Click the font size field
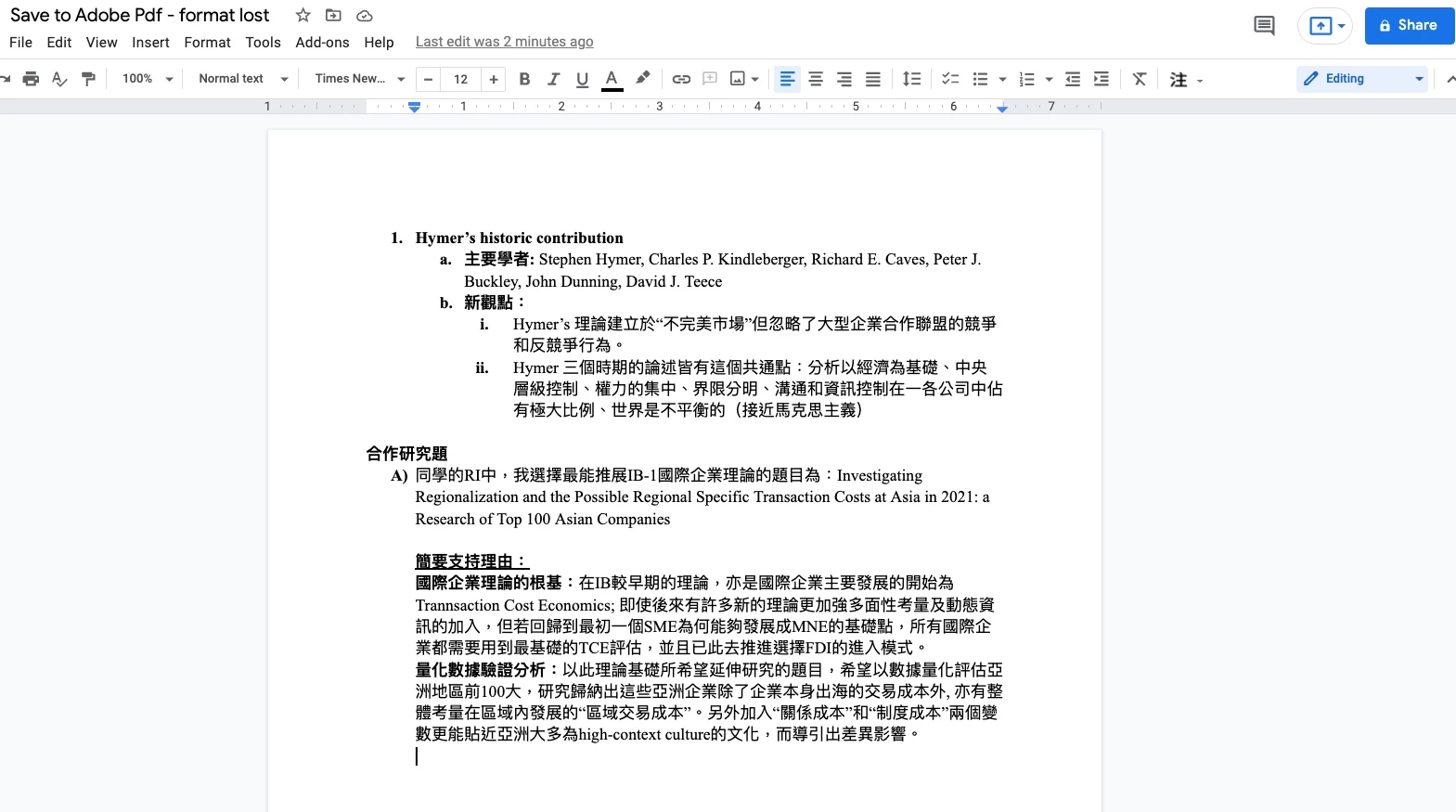1456x812 pixels. click(461, 79)
